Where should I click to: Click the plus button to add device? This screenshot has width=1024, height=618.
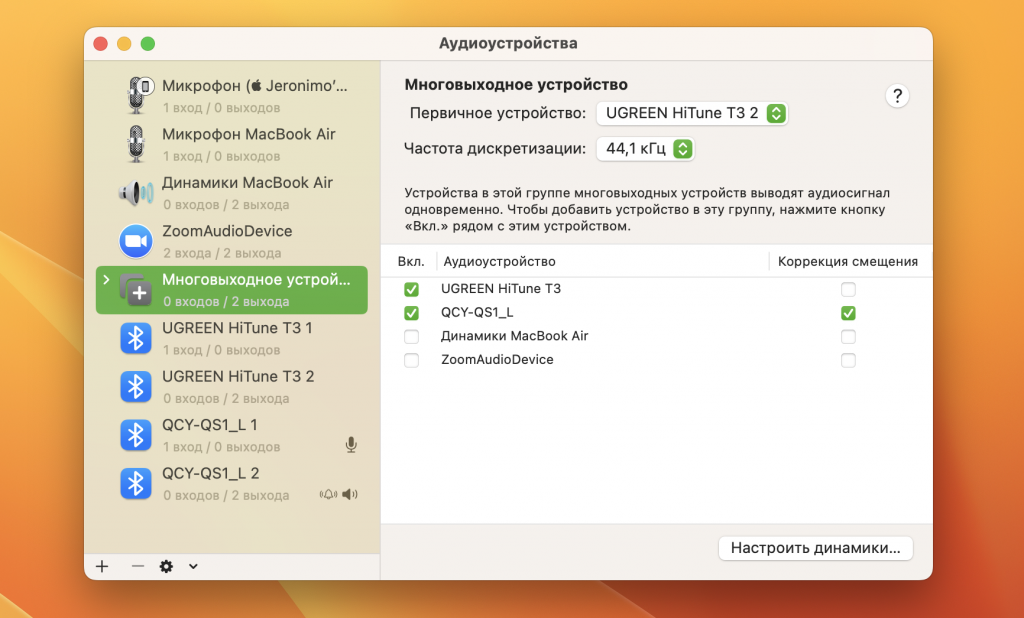[102, 566]
